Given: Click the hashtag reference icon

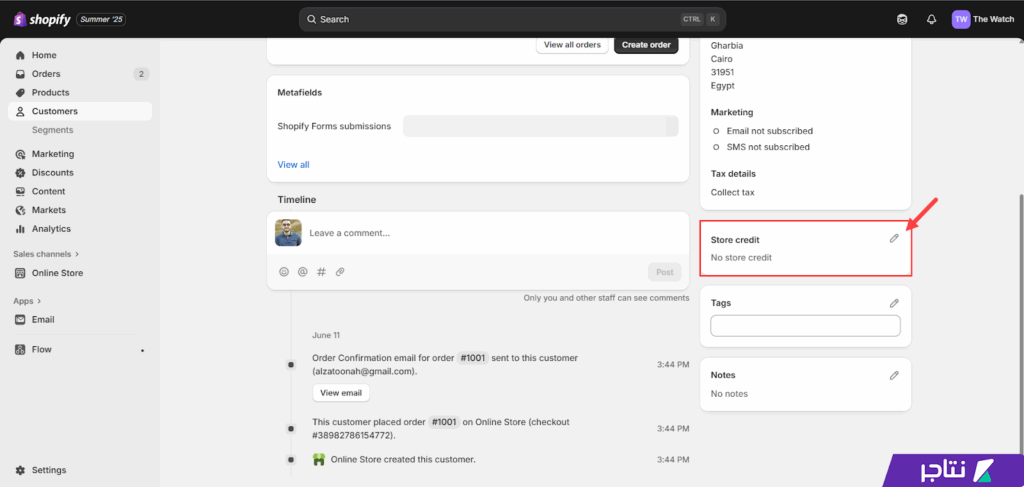Looking at the screenshot, I should click(321, 272).
